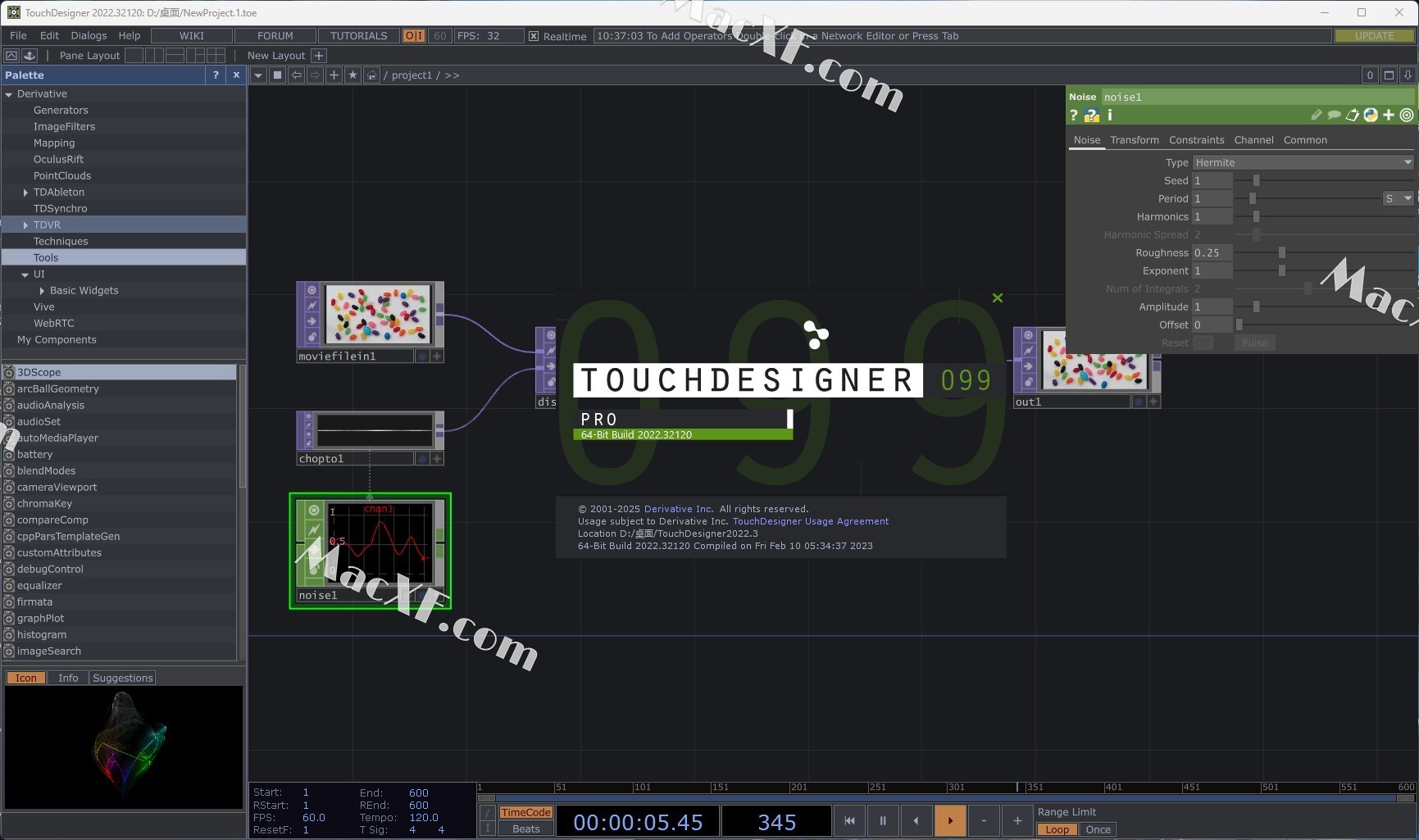Expand the Basic Widgets folder
Image resolution: width=1419 pixels, height=840 pixels.
(42, 291)
